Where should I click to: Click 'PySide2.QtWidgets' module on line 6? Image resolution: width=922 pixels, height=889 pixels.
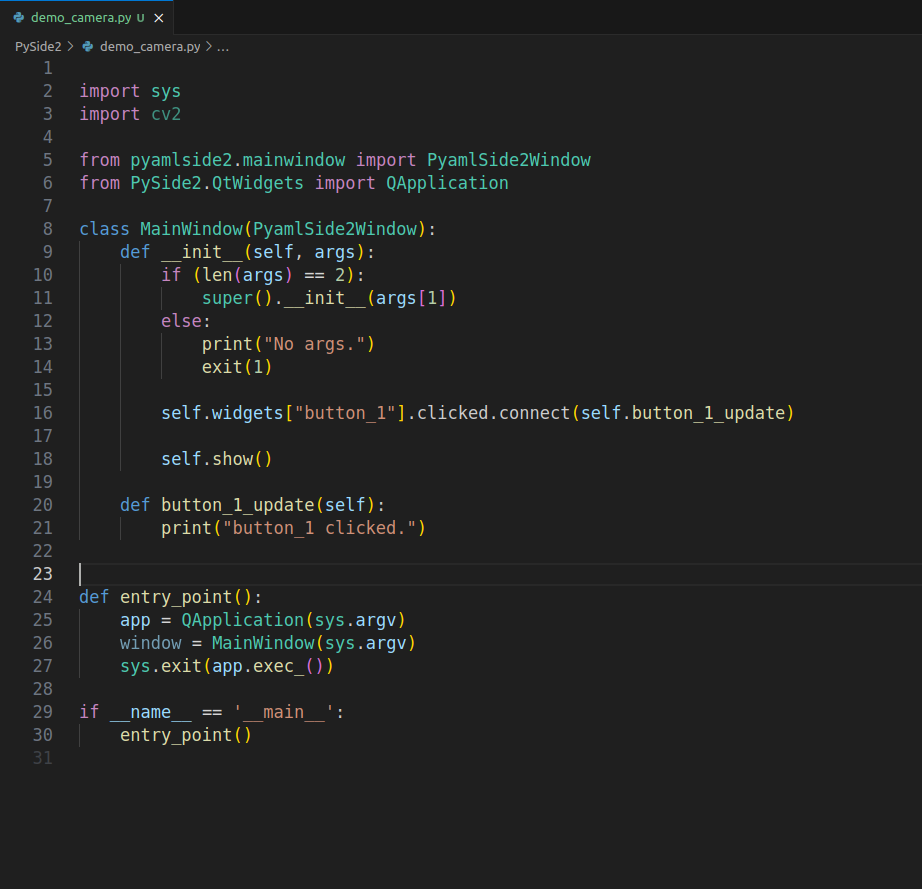(217, 183)
